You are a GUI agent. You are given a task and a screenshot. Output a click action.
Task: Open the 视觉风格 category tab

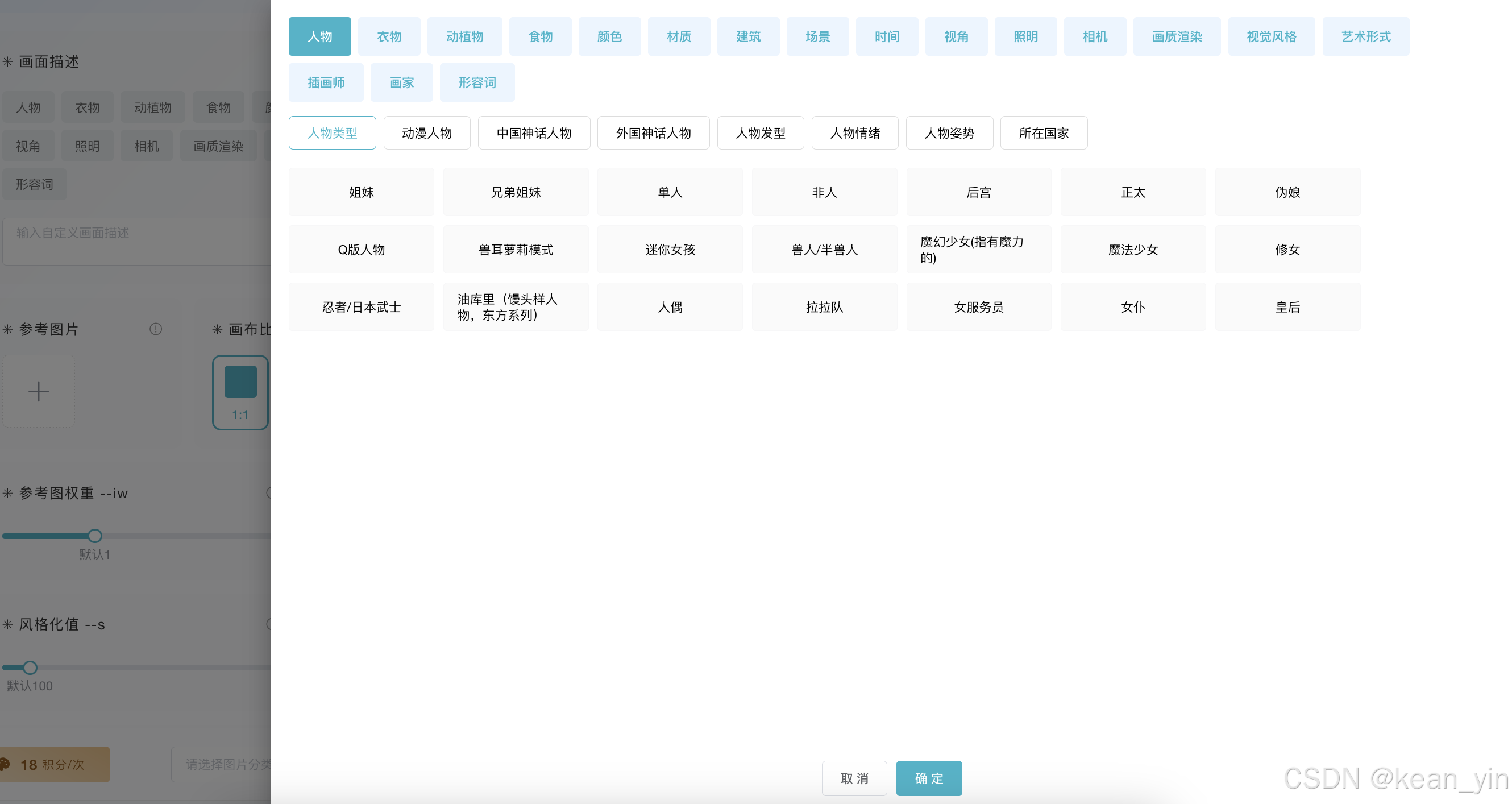point(1271,36)
